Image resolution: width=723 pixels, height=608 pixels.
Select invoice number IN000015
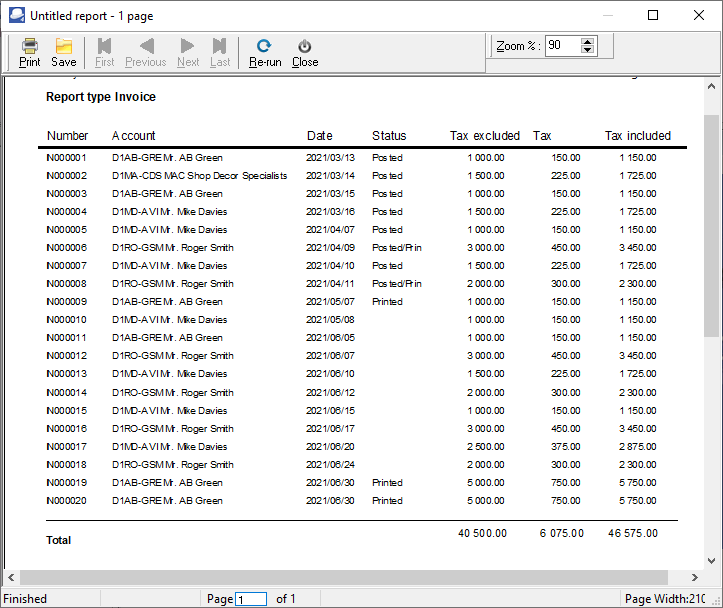pyautogui.click(x=66, y=411)
